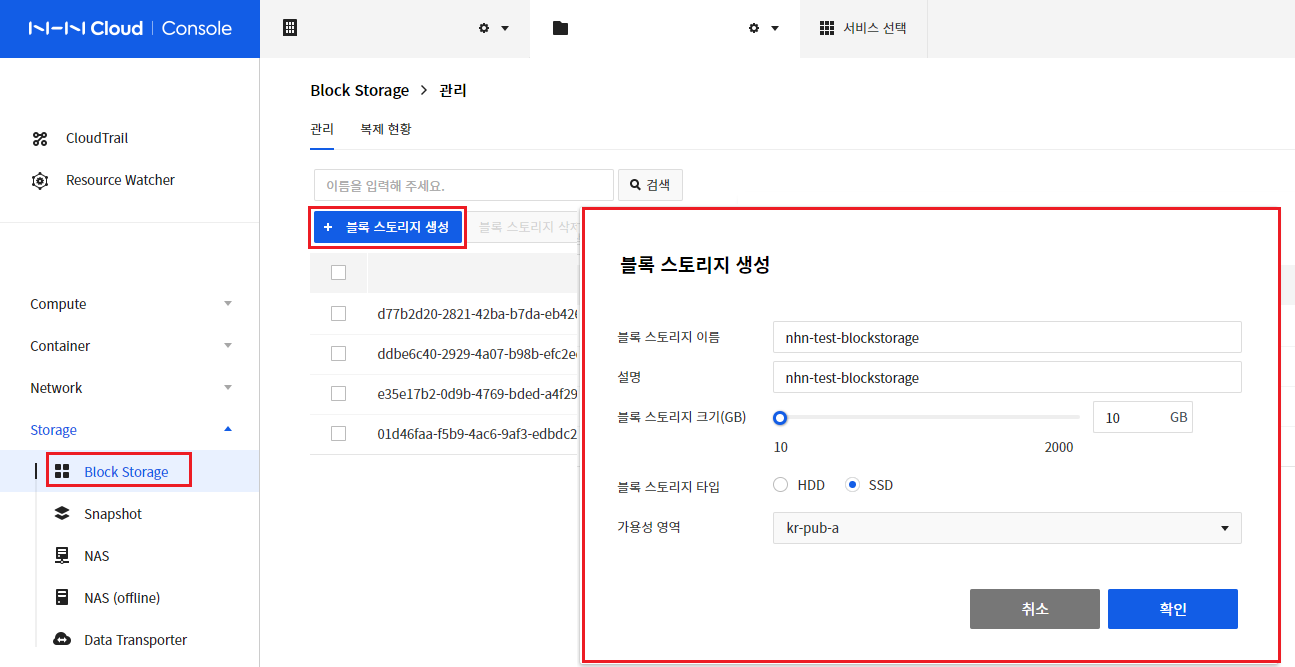Click the ID text 01d46faa-f5b9-4ac6-9af3

pyautogui.click(x=477, y=433)
